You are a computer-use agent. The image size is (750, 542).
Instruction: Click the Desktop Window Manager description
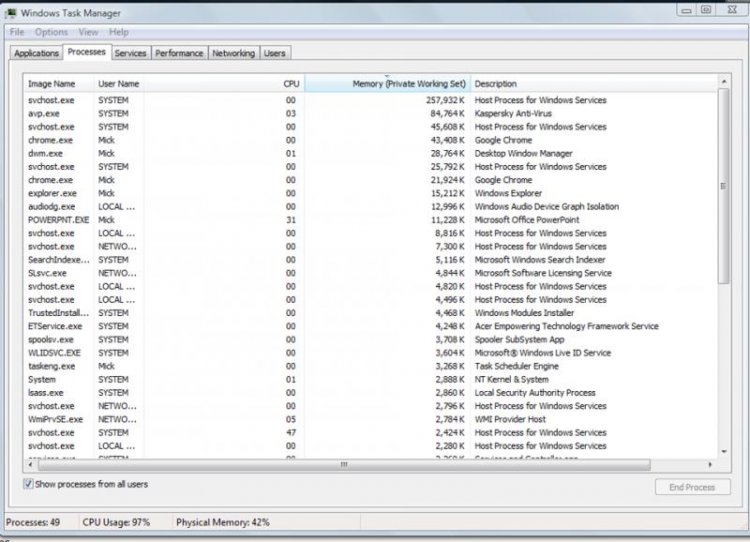(523, 154)
